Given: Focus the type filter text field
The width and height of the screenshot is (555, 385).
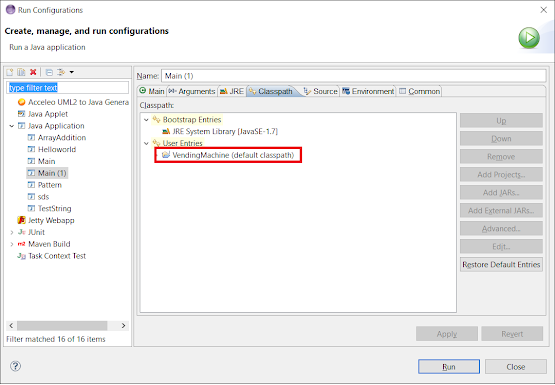Looking at the screenshot, I should tap(68, 88).
